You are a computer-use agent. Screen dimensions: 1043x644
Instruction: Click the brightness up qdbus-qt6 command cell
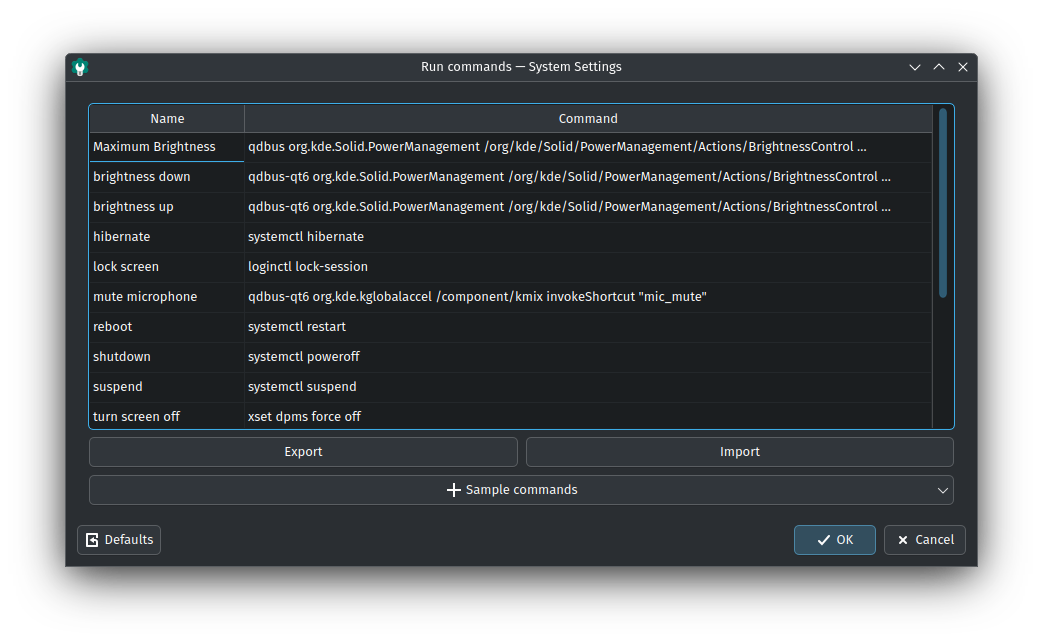(x=588, y=207)
